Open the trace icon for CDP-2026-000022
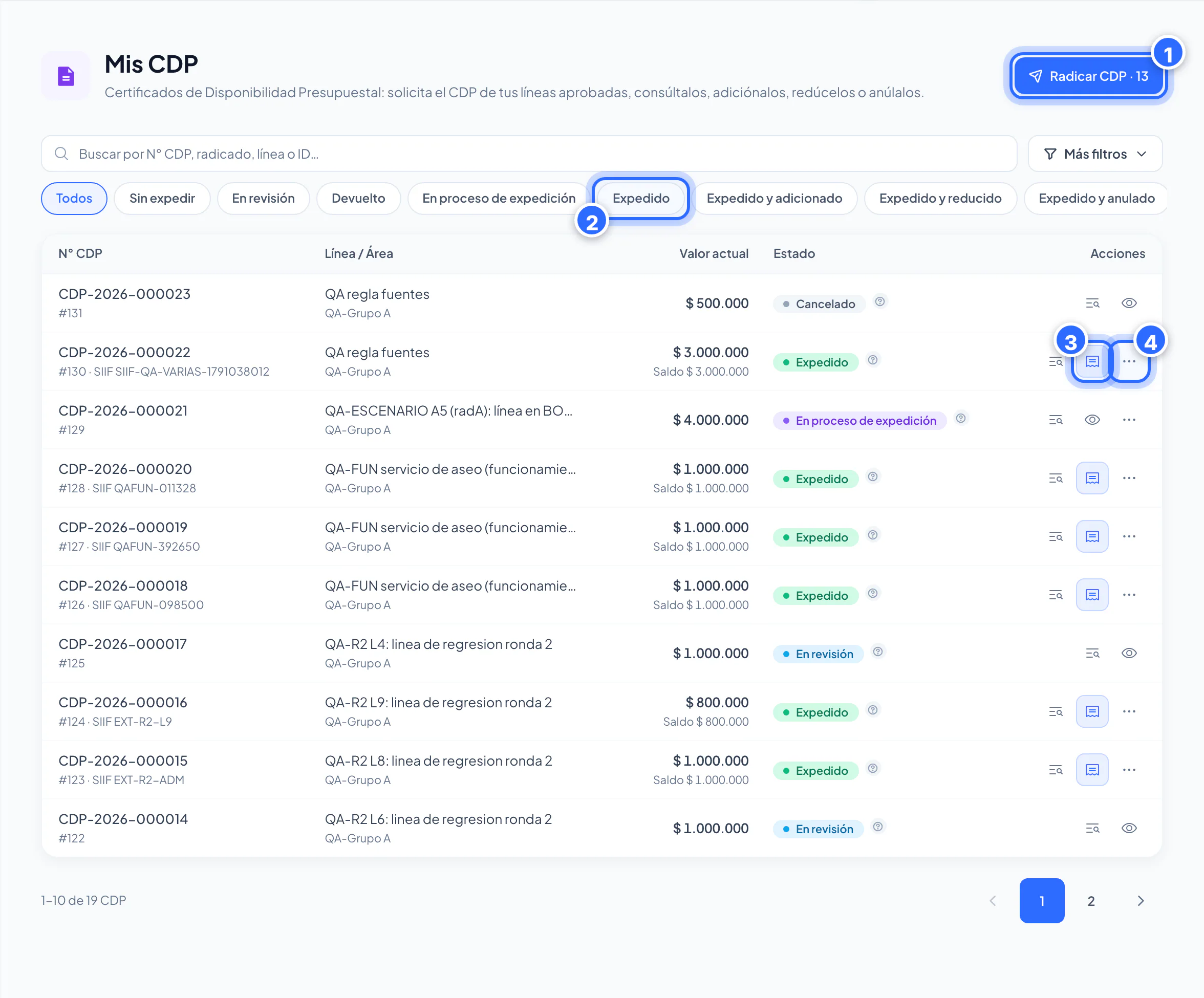The height and width of the screenshot is (998, 1204). click(1056, 362)
